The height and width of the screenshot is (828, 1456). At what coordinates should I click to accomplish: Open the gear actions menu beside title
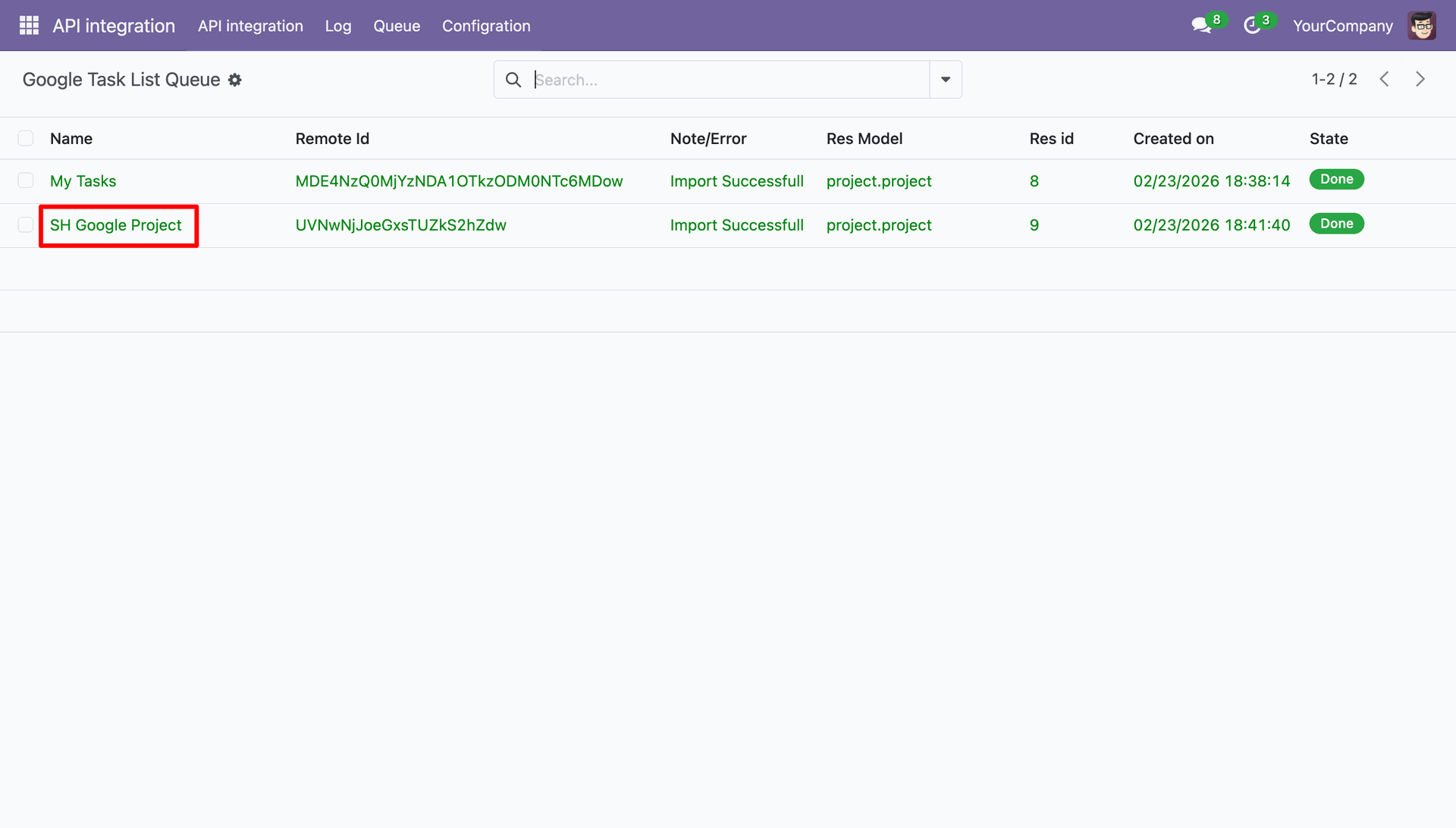point(235,80)
